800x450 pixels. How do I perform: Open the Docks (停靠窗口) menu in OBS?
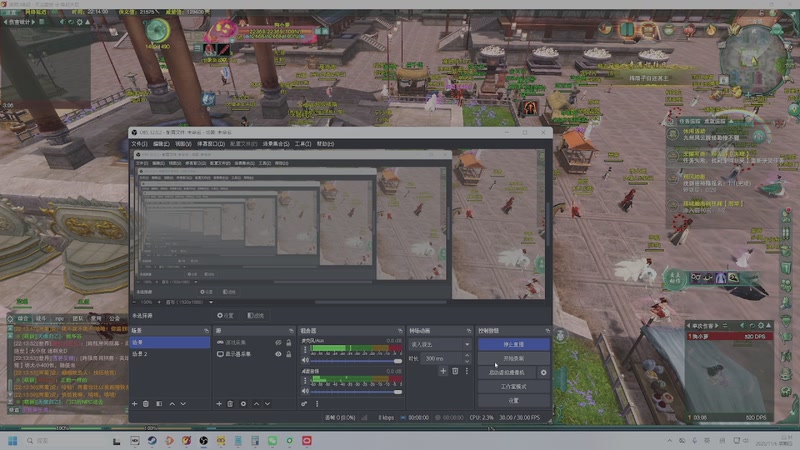point(211,144)
